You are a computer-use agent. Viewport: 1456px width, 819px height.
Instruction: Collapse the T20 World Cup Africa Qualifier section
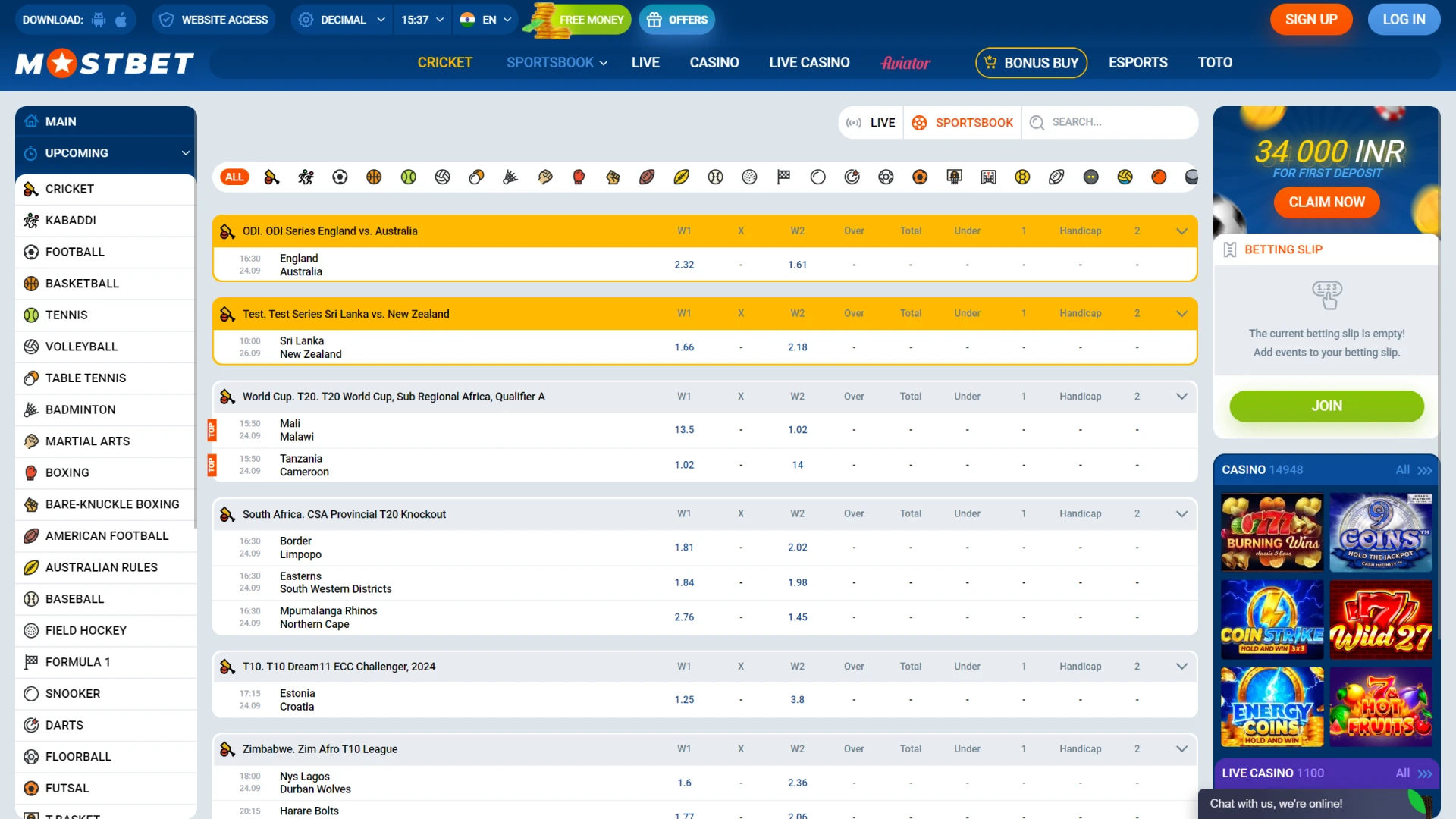1181,397
